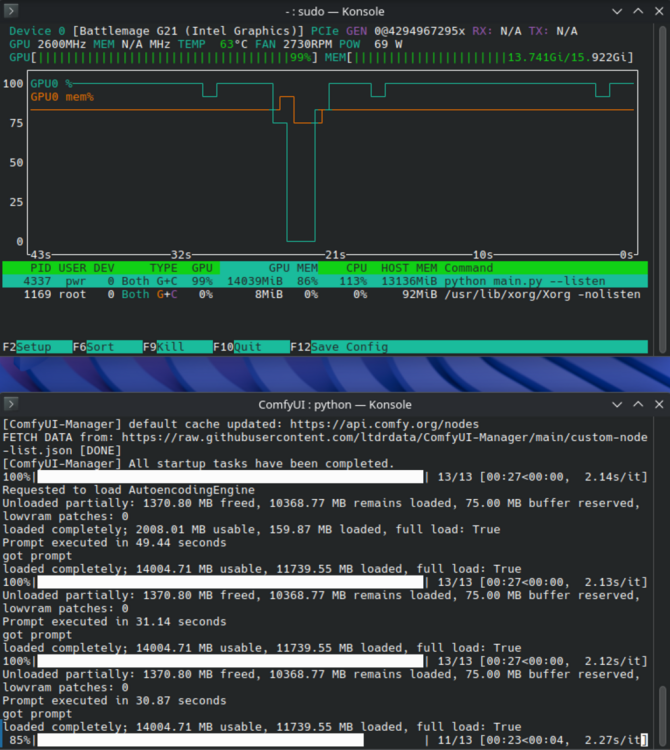This screenshot has height=750, width=670.
Task: Minimize the ComfyUI Konsole window
Action: pos(617,405)
